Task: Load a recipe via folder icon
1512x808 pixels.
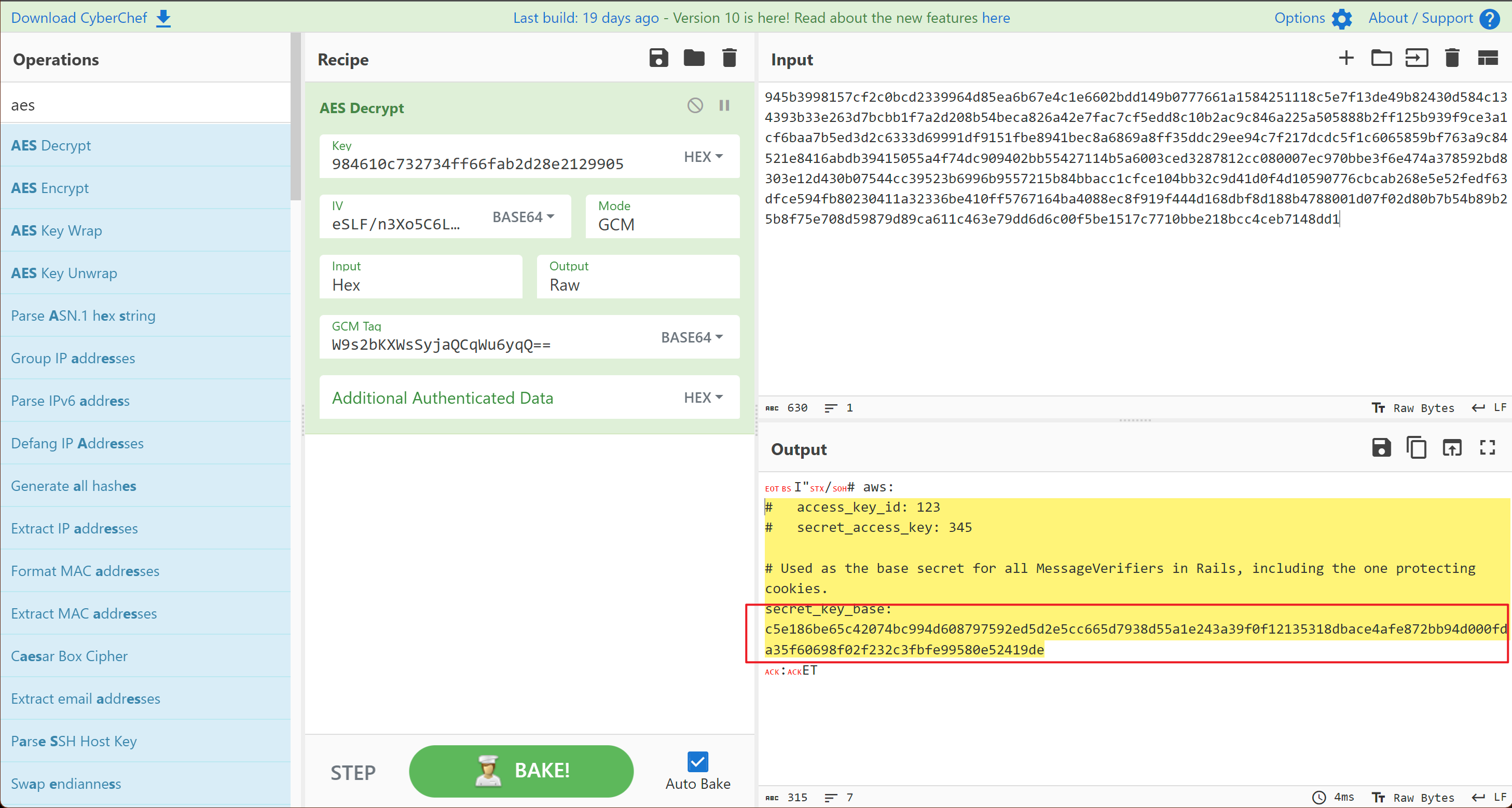Action: [694, 58]
